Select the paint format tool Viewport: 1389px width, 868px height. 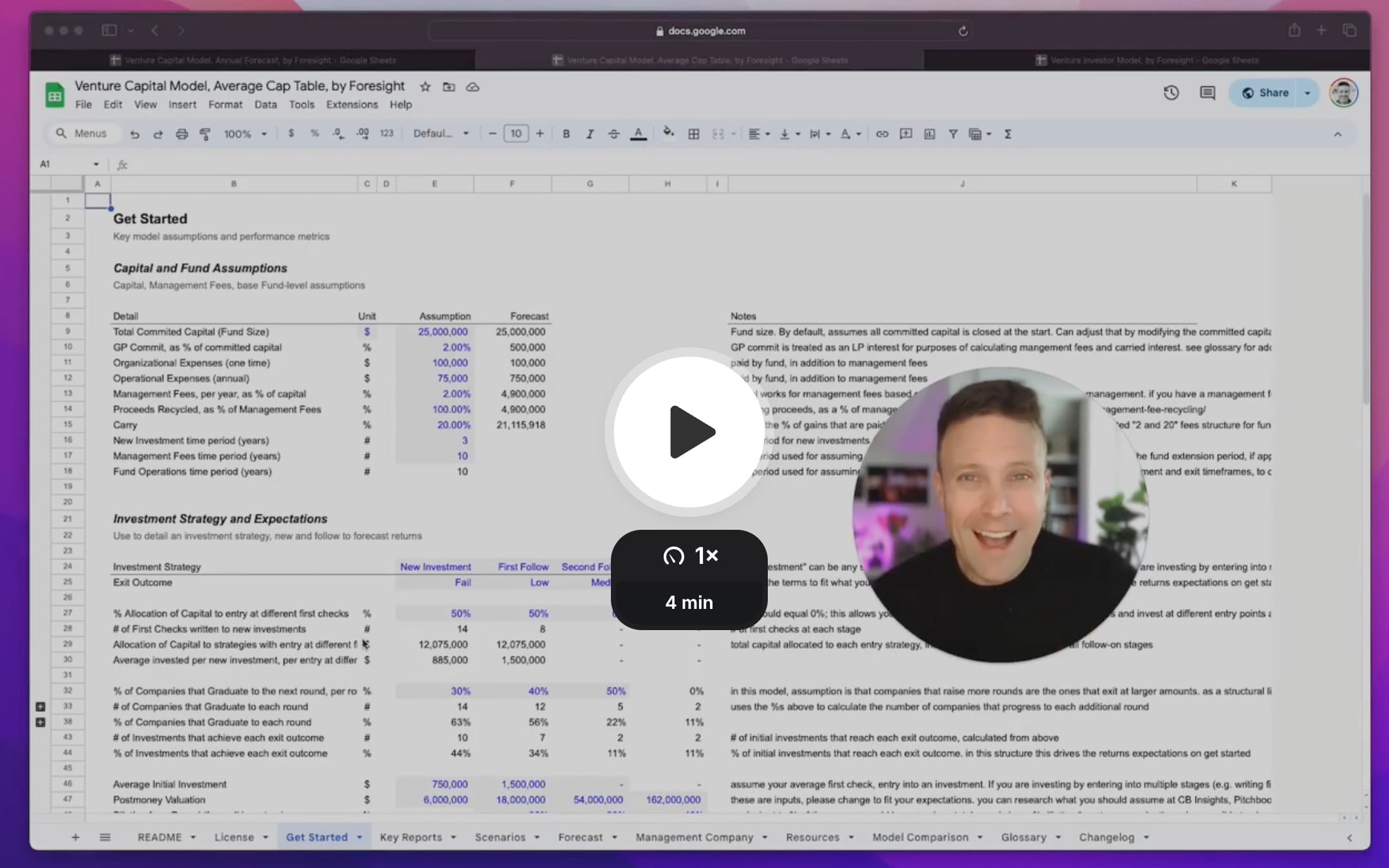pos(205,134)
